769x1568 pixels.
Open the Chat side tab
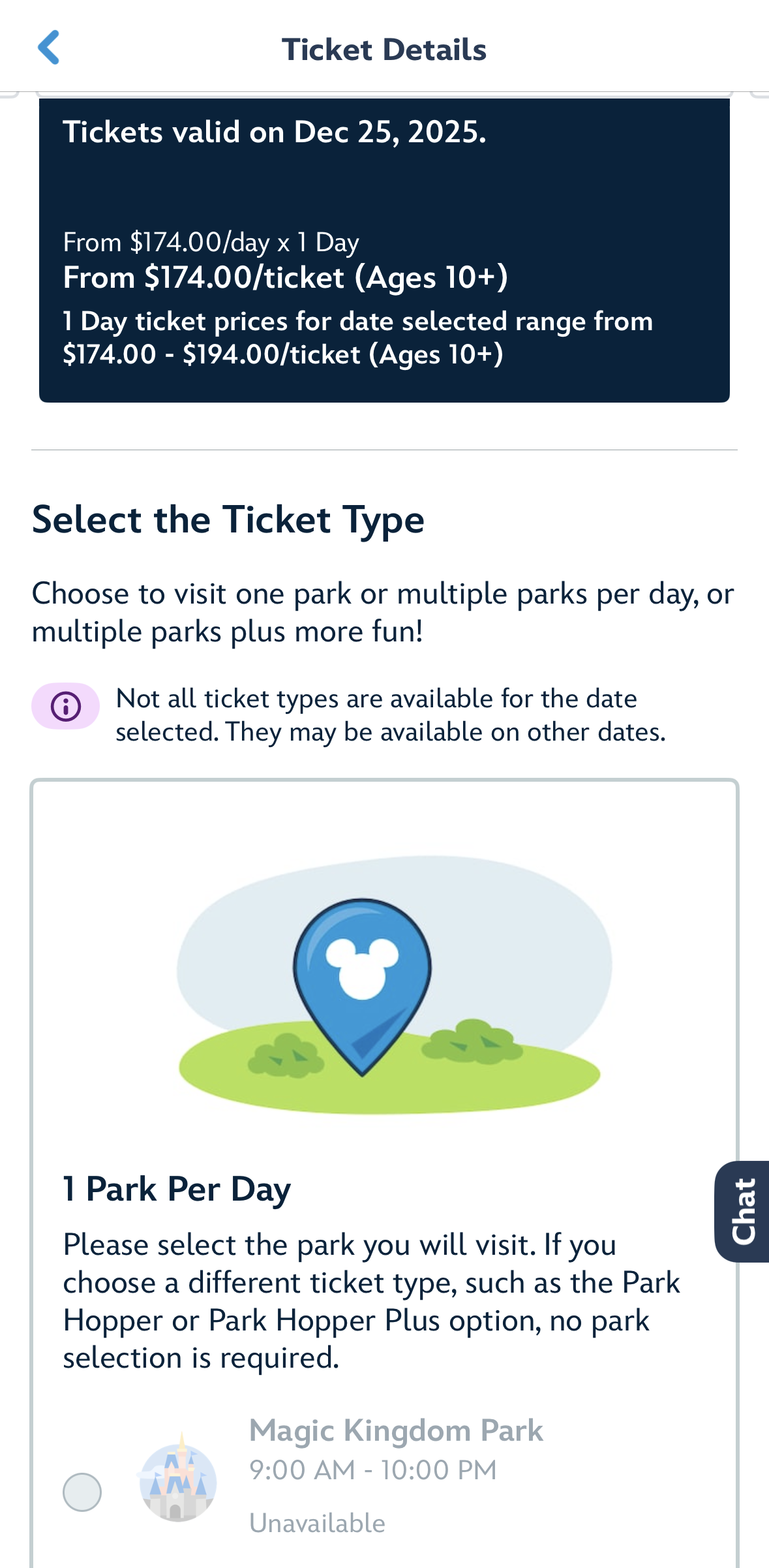click(744, 1211)
